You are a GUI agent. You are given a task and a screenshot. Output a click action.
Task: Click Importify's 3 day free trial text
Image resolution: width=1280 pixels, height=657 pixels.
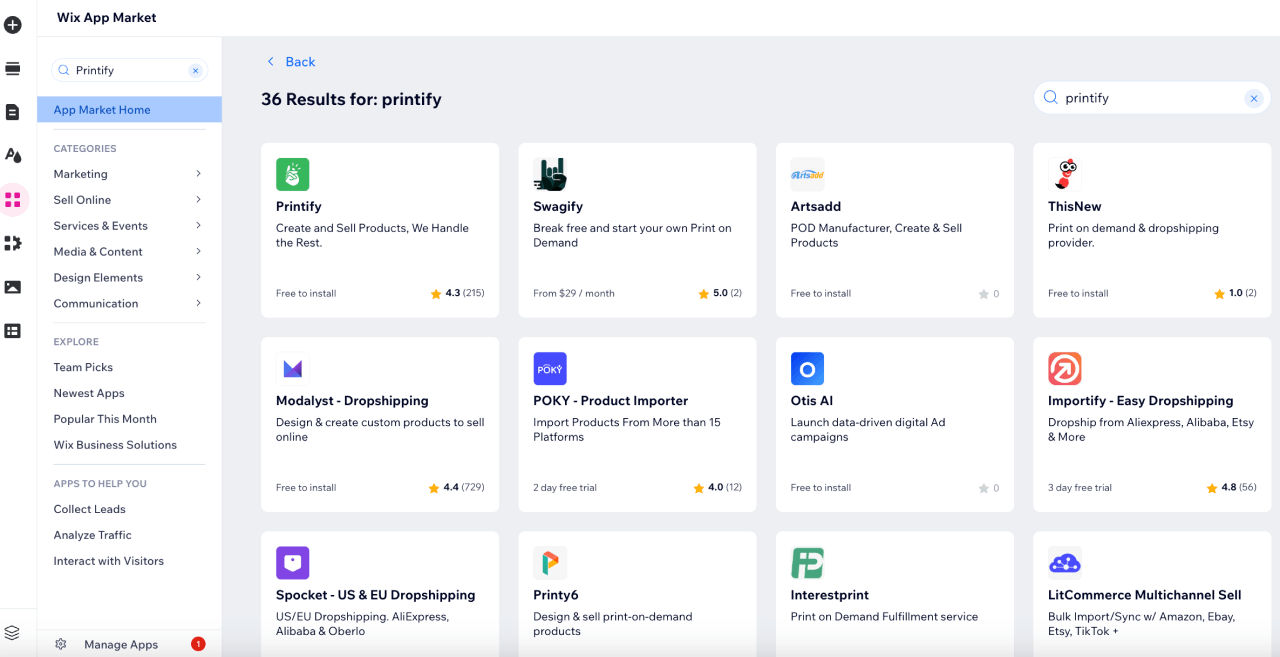point(1080,488)
